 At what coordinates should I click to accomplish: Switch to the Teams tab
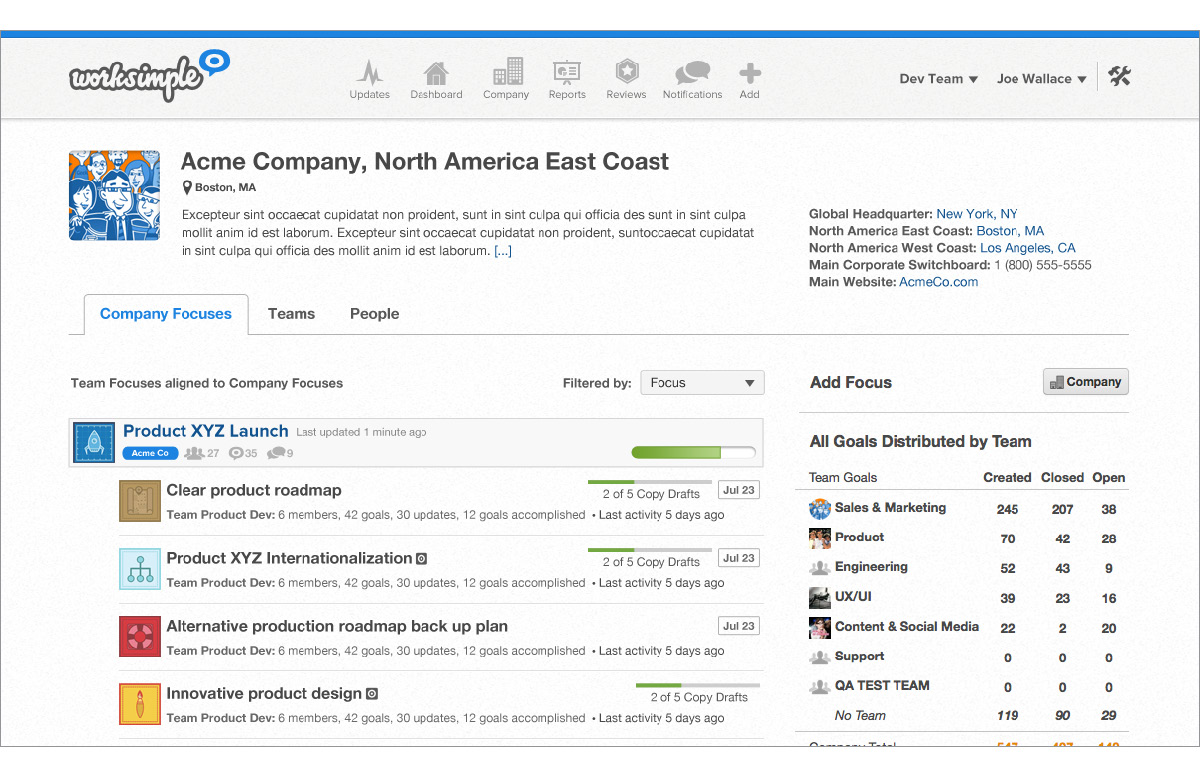tap(291, 314)
